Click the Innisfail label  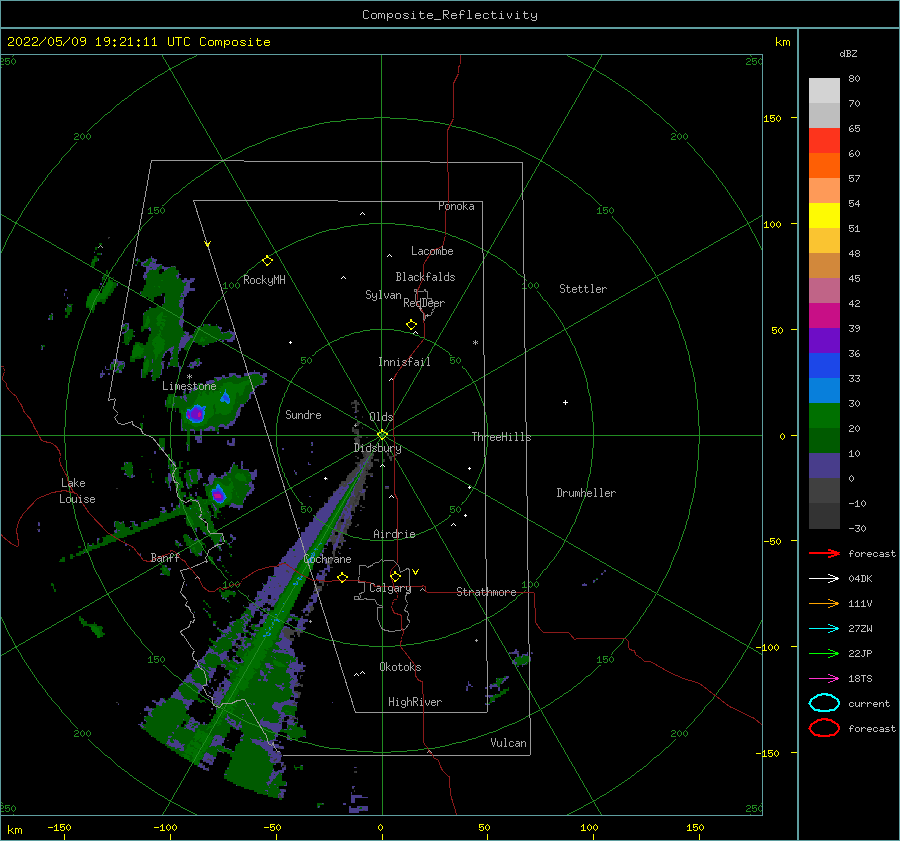[404, 362]
